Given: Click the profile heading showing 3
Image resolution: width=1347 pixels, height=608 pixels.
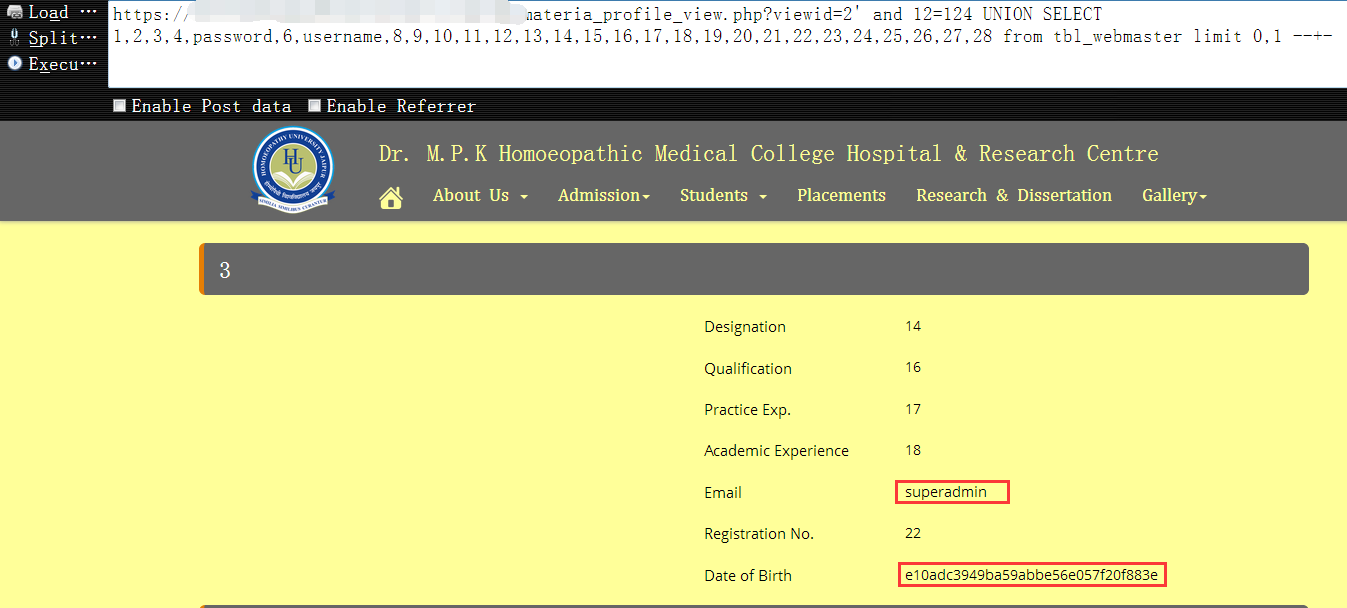Looking at the screenshot, I should [x=754, y=269].
